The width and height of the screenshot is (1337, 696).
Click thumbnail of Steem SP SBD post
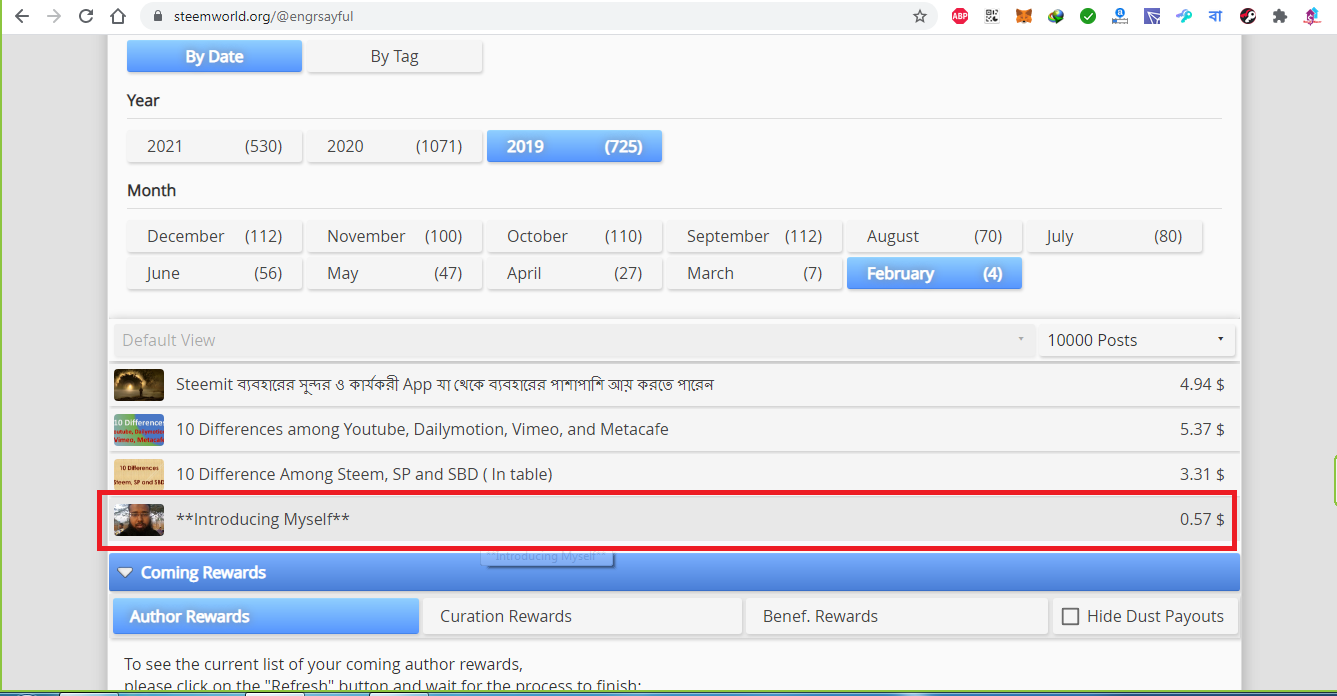click(x=139, y=474)
